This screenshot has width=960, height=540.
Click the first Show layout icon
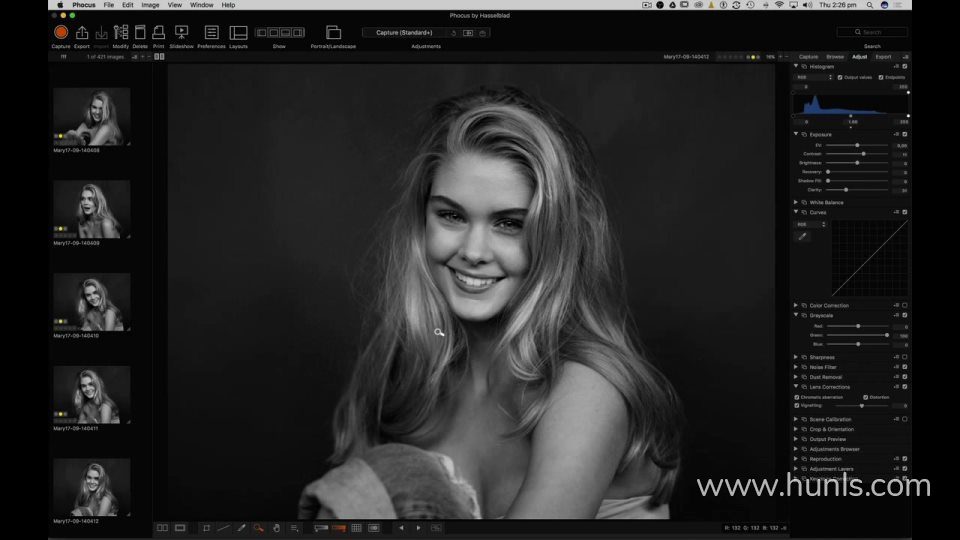click(261, 32)
